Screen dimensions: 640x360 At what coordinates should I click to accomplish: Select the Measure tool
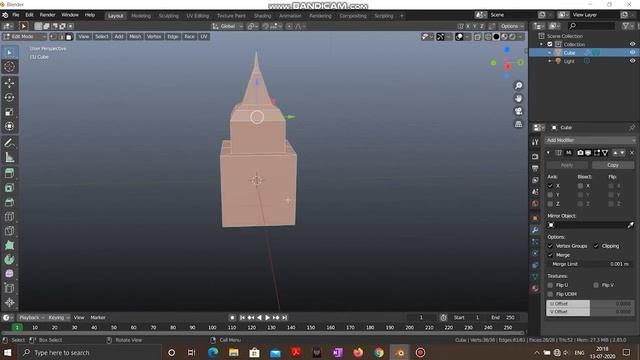(9, 157)
